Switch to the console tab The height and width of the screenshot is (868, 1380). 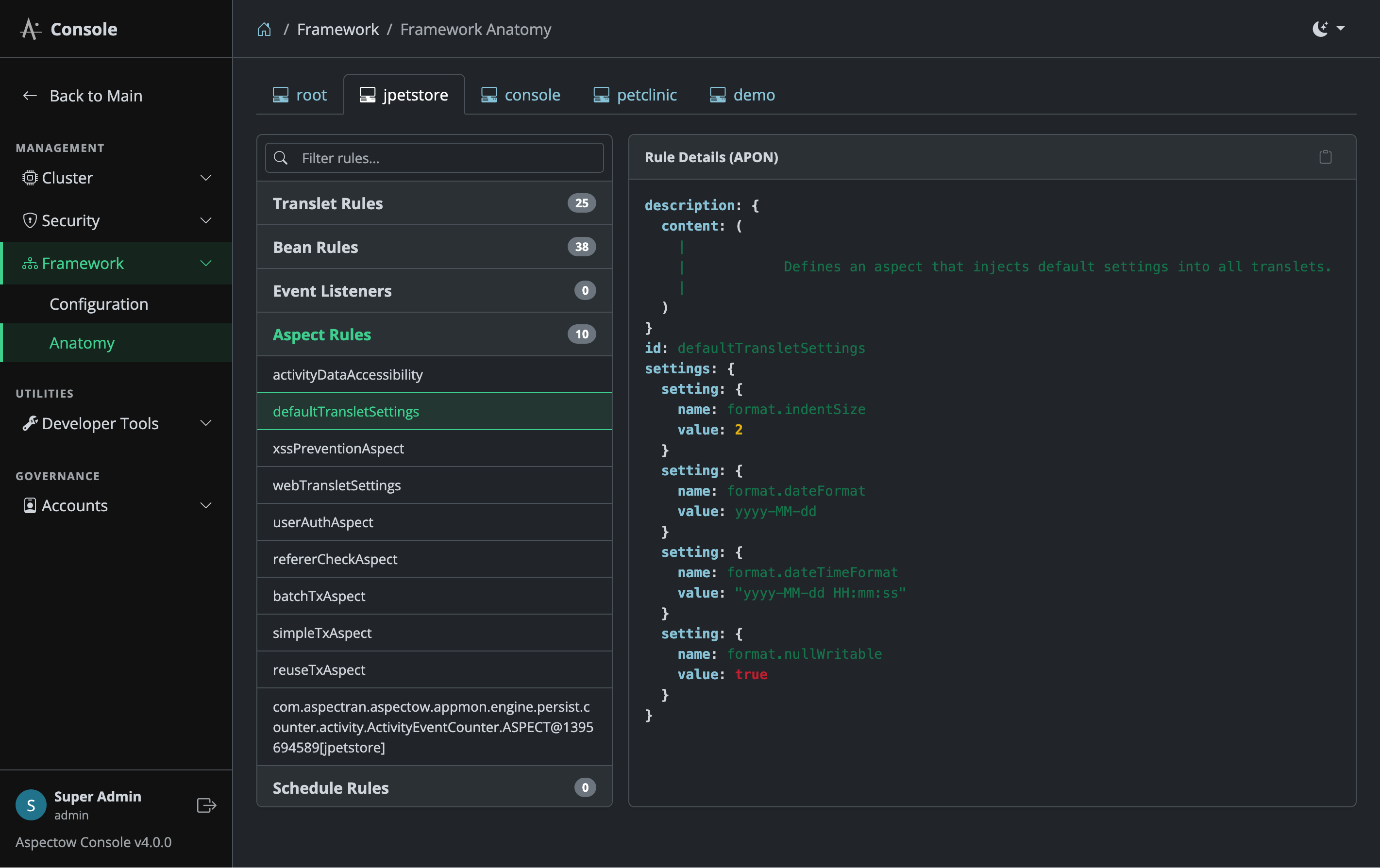[x=521, y=95]
